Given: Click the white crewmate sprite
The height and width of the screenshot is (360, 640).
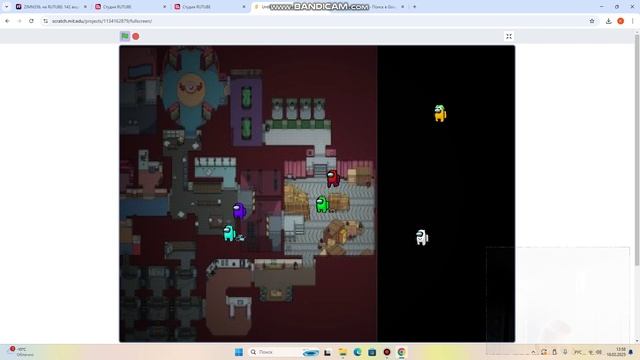Looking at the screenshot, I should 422,237.
